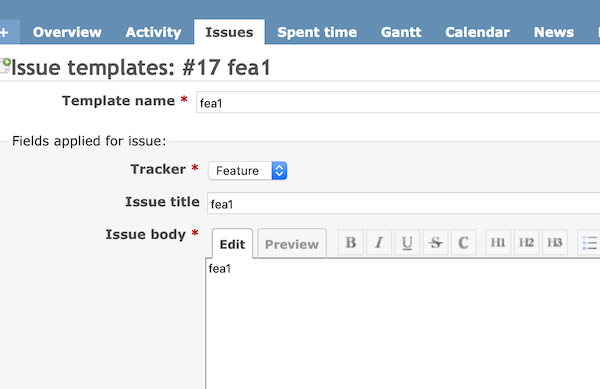Click the Template name input field

point(398,102)
